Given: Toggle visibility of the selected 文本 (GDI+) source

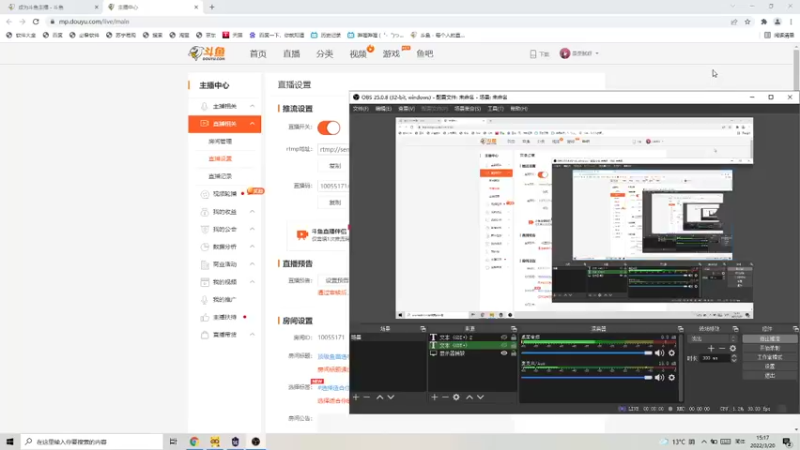Looking at the screenshot, I should (504, 345).
